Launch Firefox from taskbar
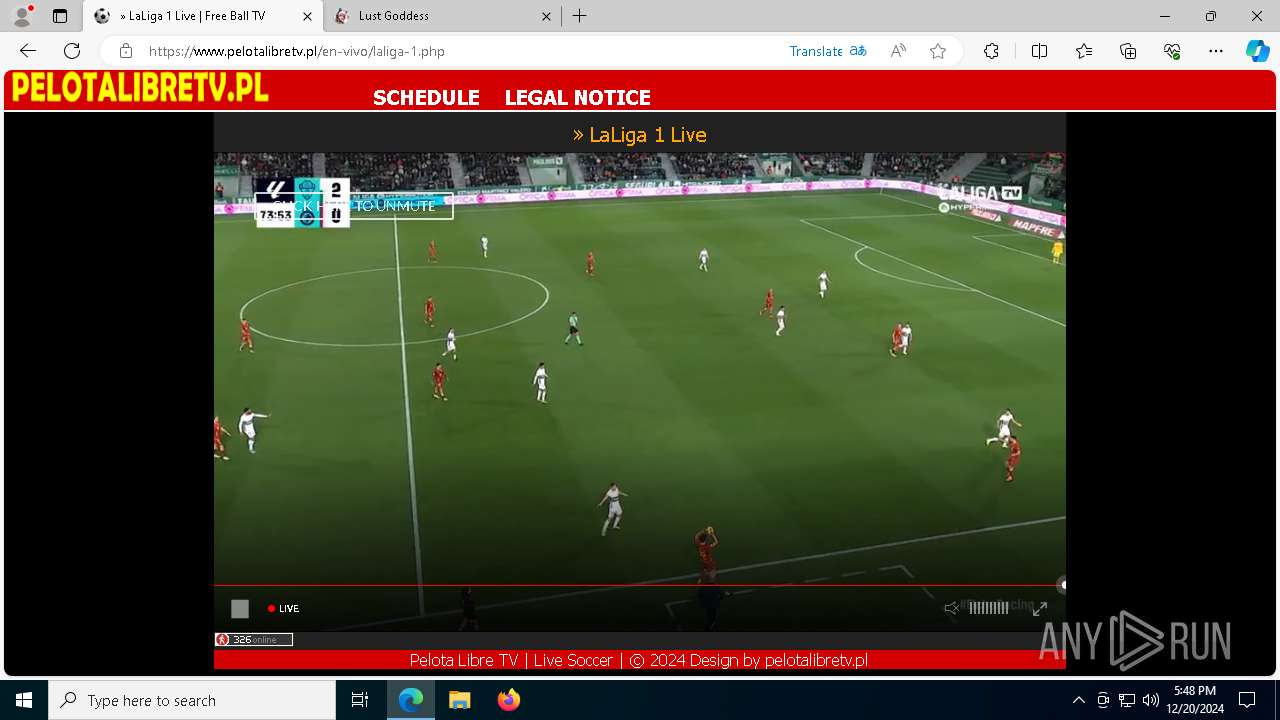Screen dimensions: 1280x720 pyautogui.click(x=508, y=700)
